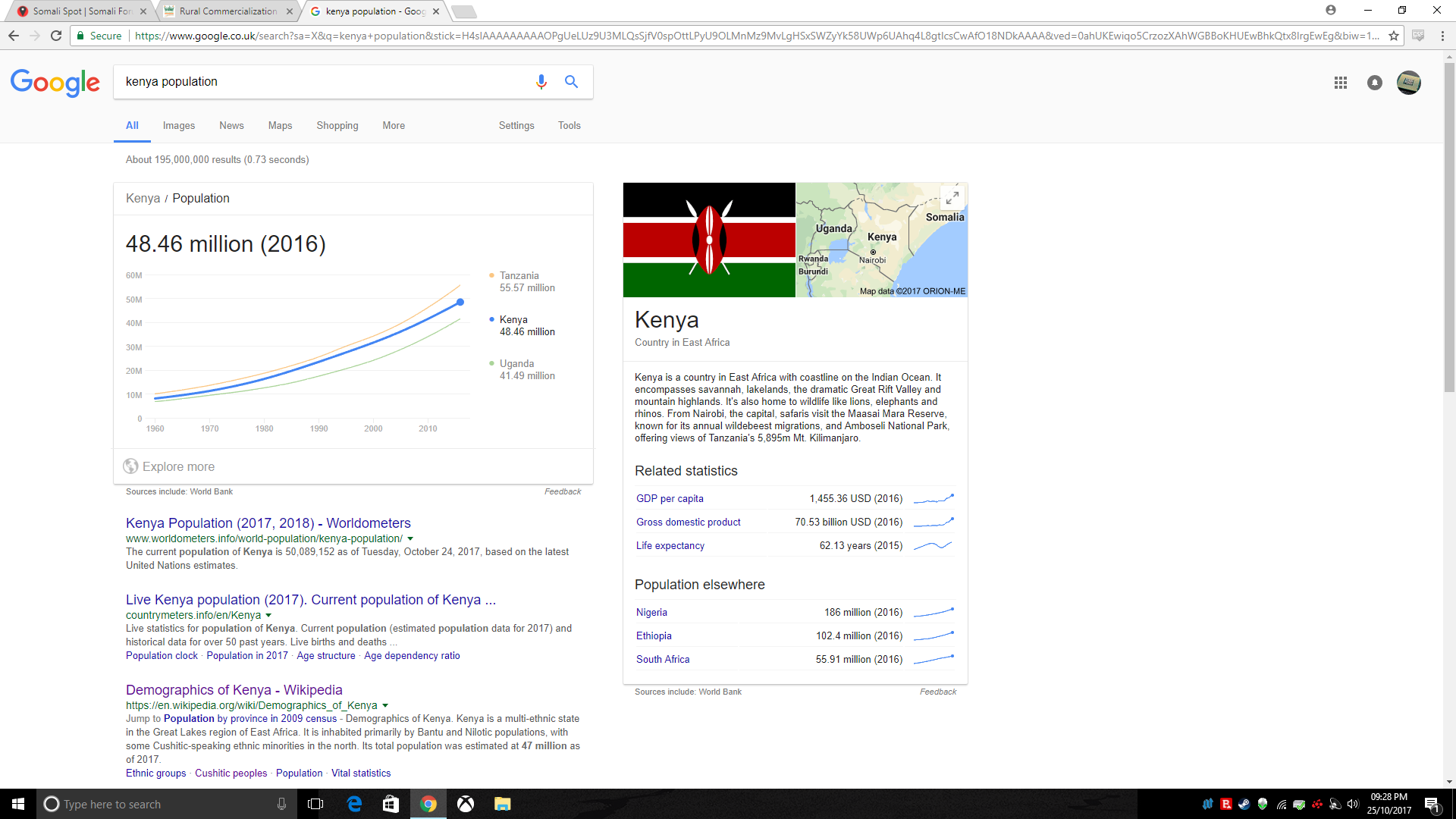Open the More search categories dropdown

coord(394,126)
